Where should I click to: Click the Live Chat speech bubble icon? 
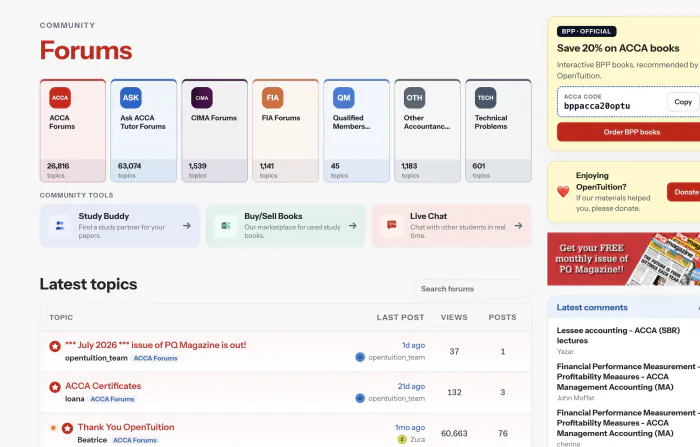392,226
